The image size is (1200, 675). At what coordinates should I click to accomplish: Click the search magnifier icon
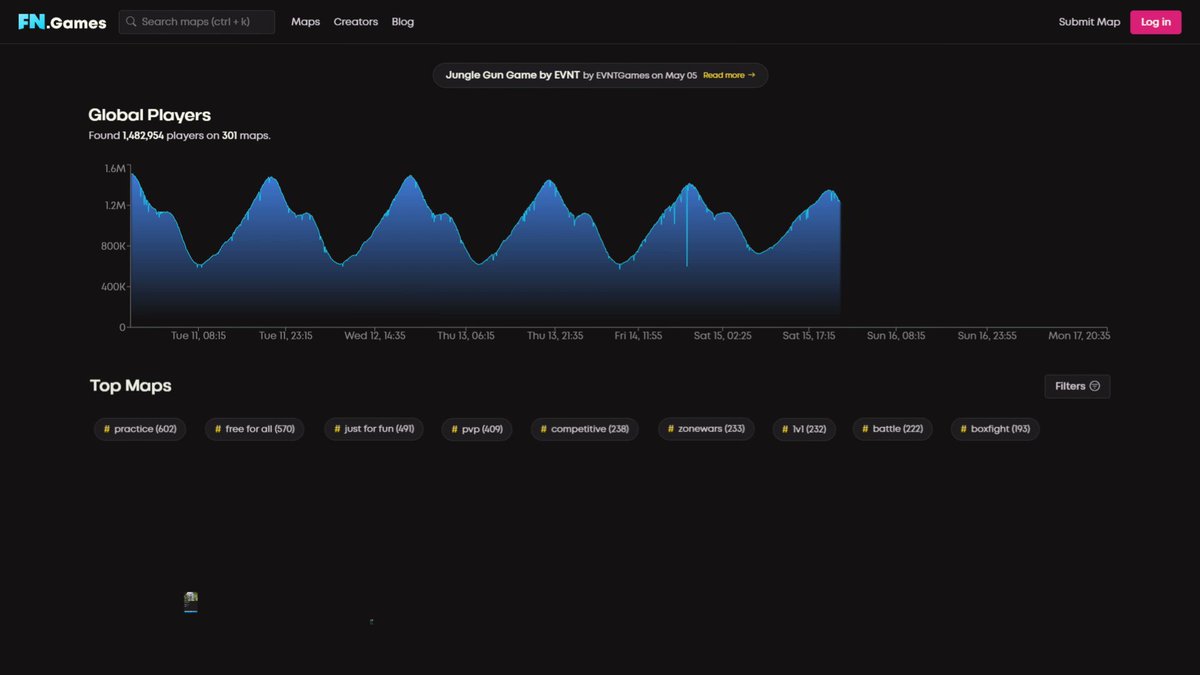tap(131, 22)
